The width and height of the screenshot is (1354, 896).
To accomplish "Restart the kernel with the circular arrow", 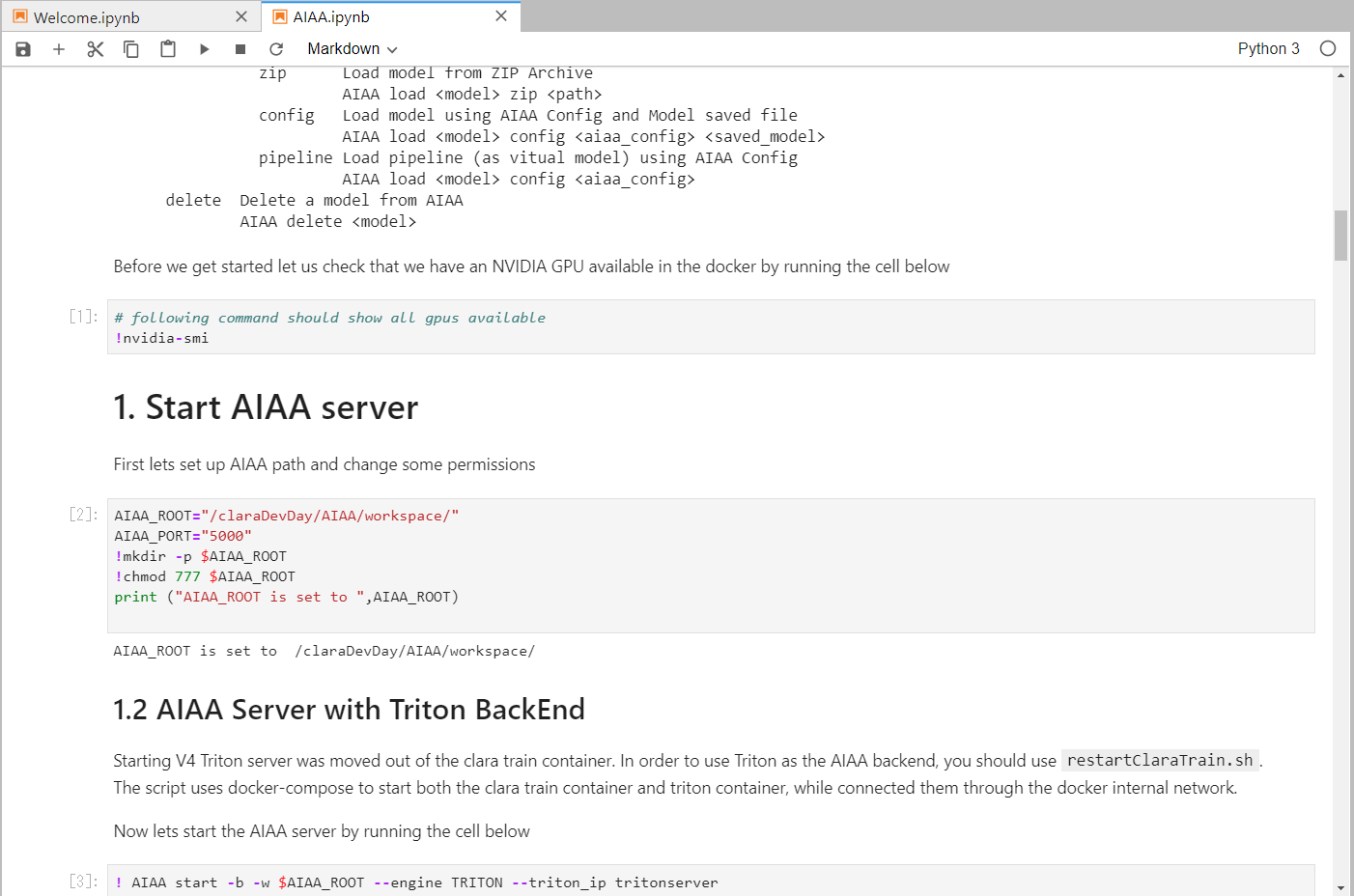I will click(x=276, y=49).
